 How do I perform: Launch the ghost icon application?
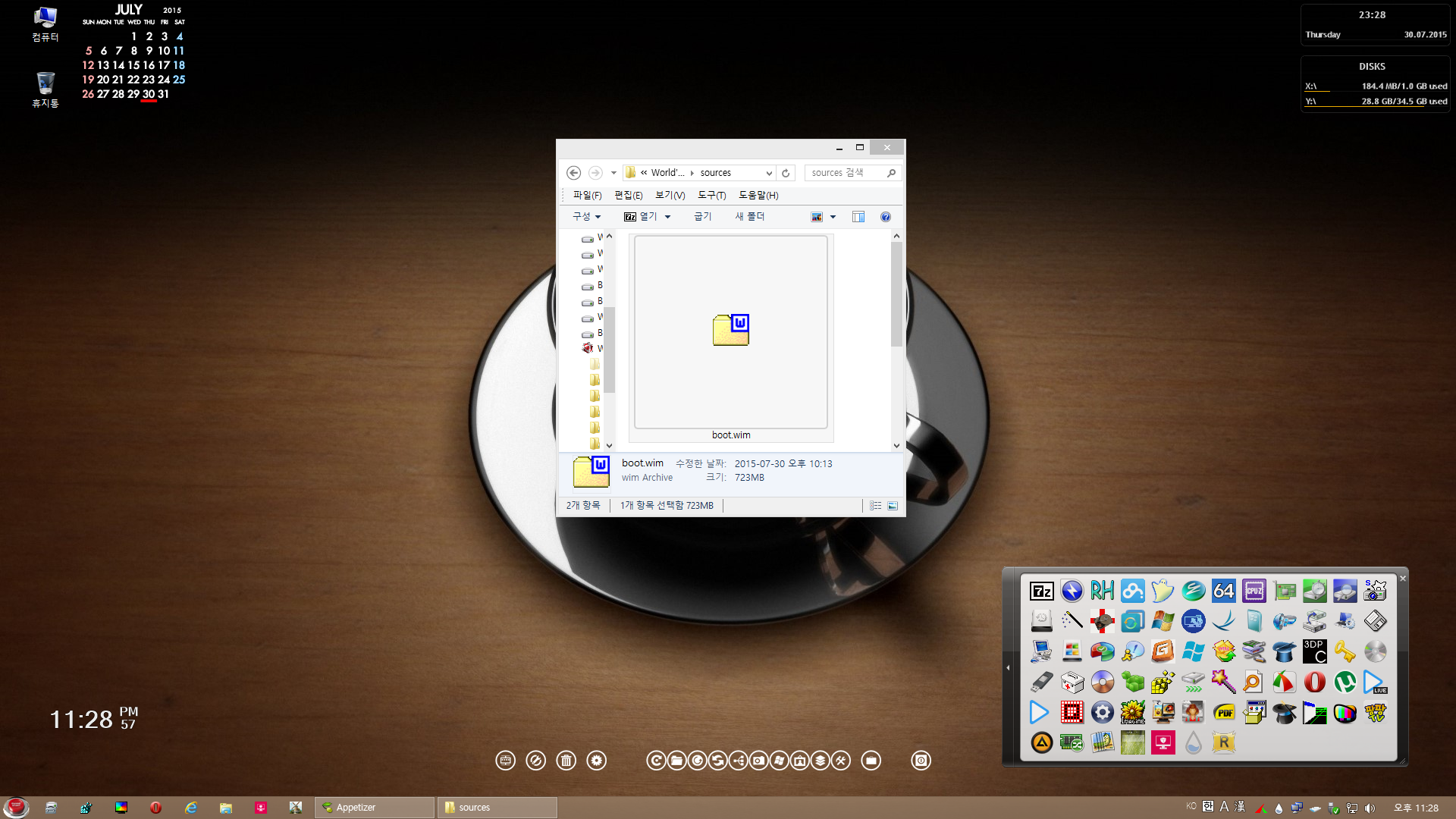click(1163, 591)
